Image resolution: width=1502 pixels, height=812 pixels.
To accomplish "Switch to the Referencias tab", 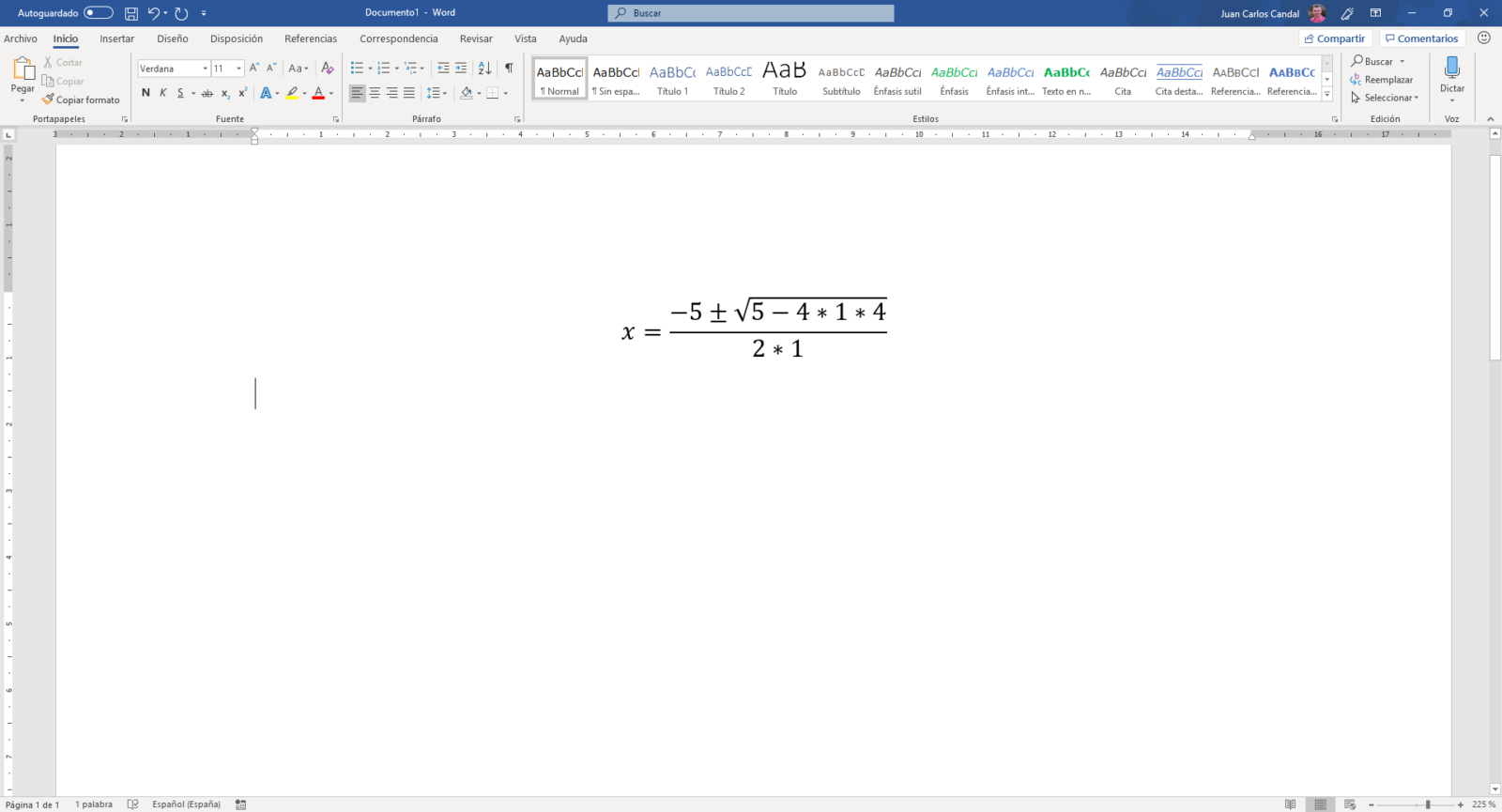I will click(311, 39).
